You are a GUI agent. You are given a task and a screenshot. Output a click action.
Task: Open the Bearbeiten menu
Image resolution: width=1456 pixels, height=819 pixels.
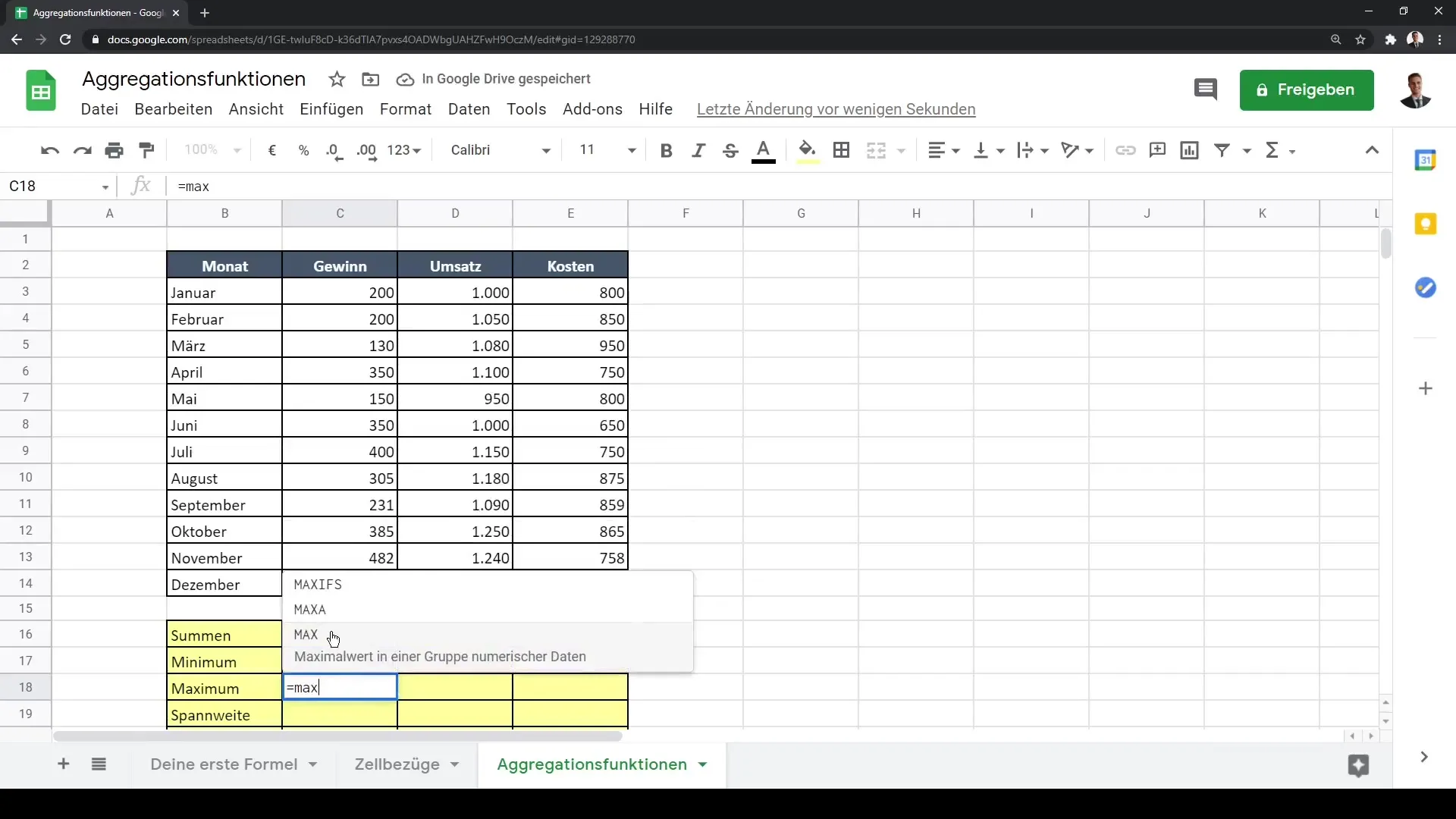pos(174,109)
